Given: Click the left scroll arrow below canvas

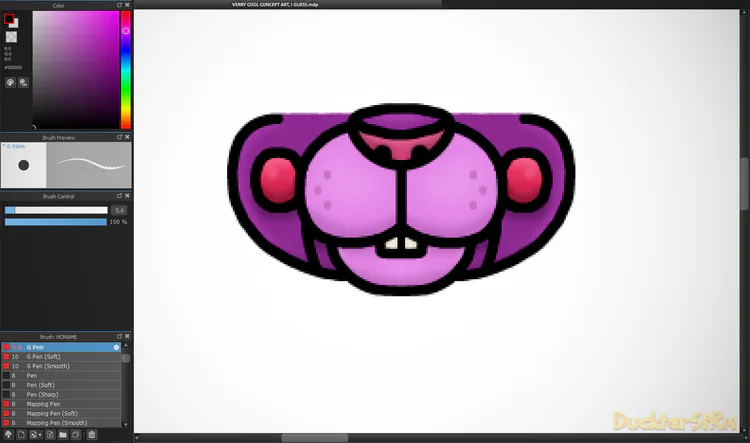Looking at the screenshot, I should [x=137, y=438].
